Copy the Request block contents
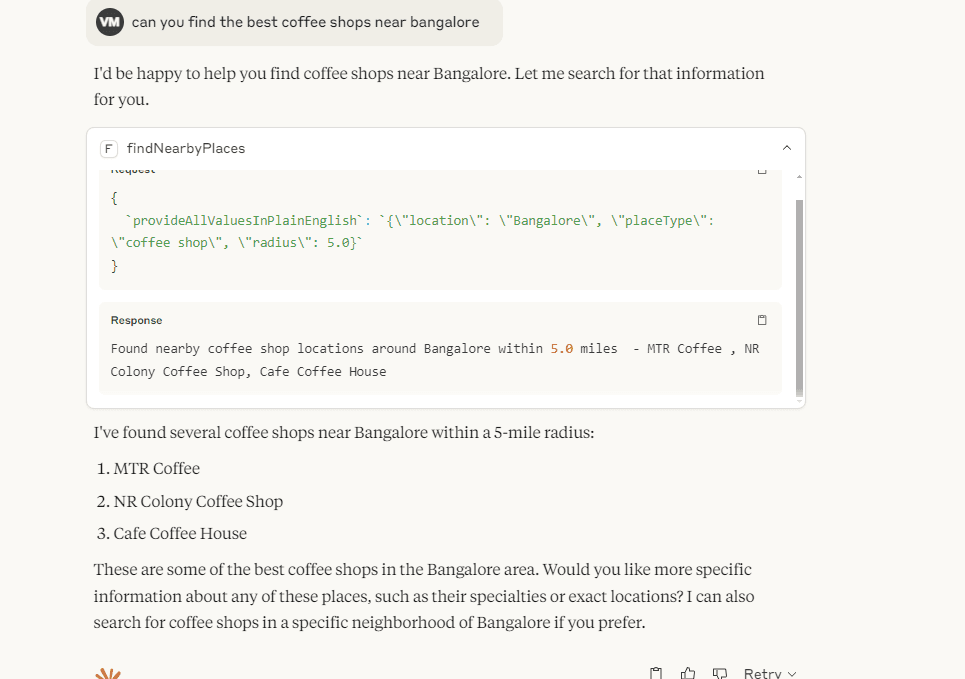This screenshot has width=965, height=679. [762, 171]
